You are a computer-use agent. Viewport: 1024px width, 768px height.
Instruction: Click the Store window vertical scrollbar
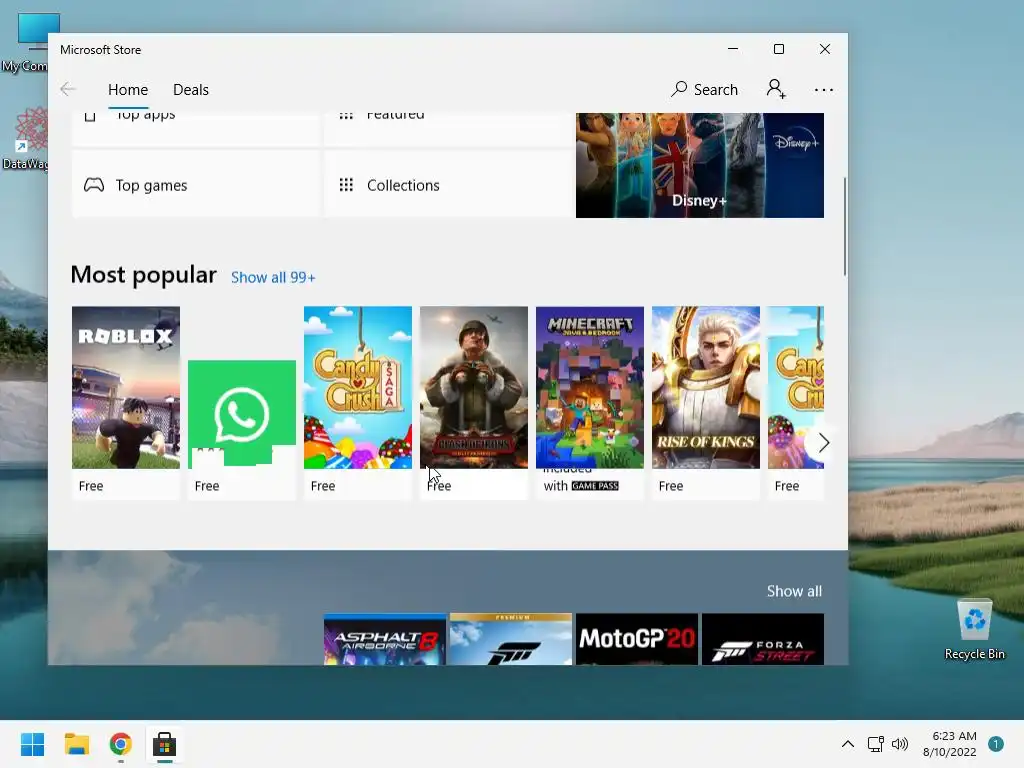[844, 226]
